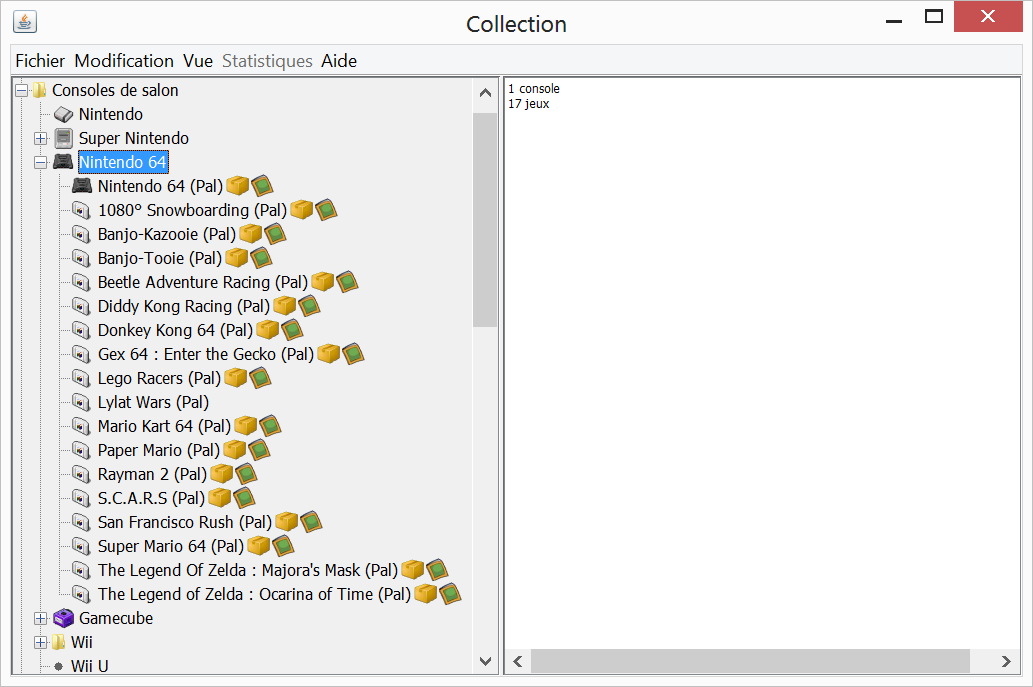
Task: Click the manual icon next to 1080° Snowboarding
Action: pos(326,209)
